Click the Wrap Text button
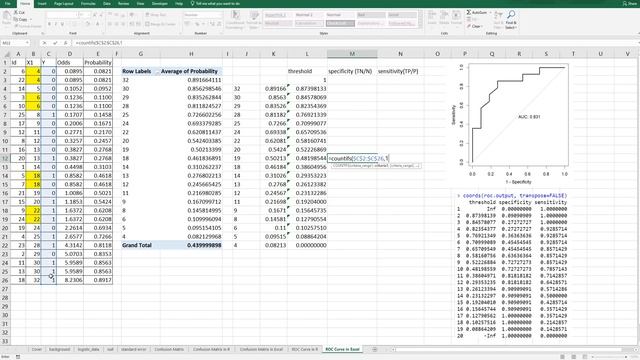640x360 pixels. [x=156, y=15]
